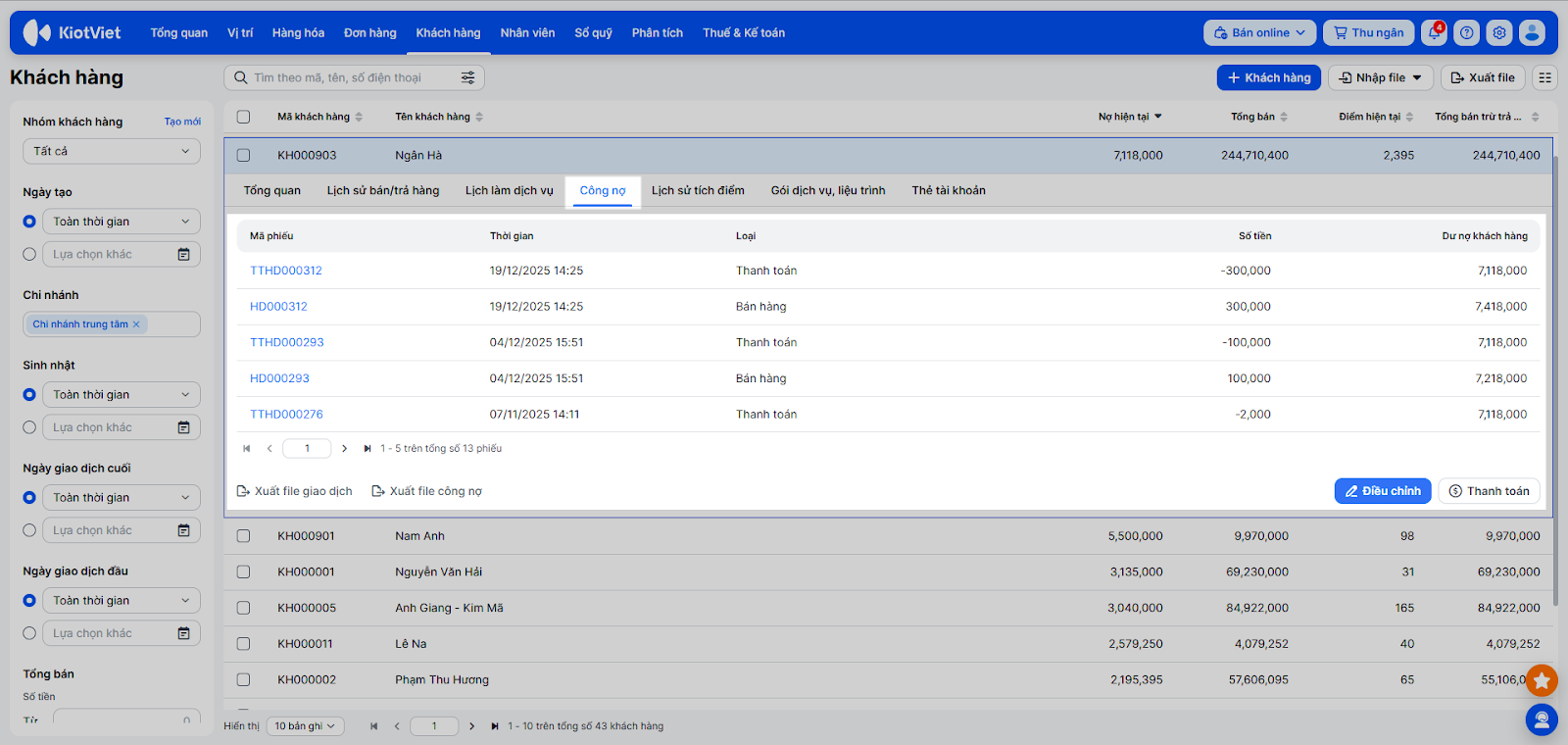The width and height of the screenshot is (1568, 745).
Task: Click the column display settings icon
Action: (x=1544, y=77)
